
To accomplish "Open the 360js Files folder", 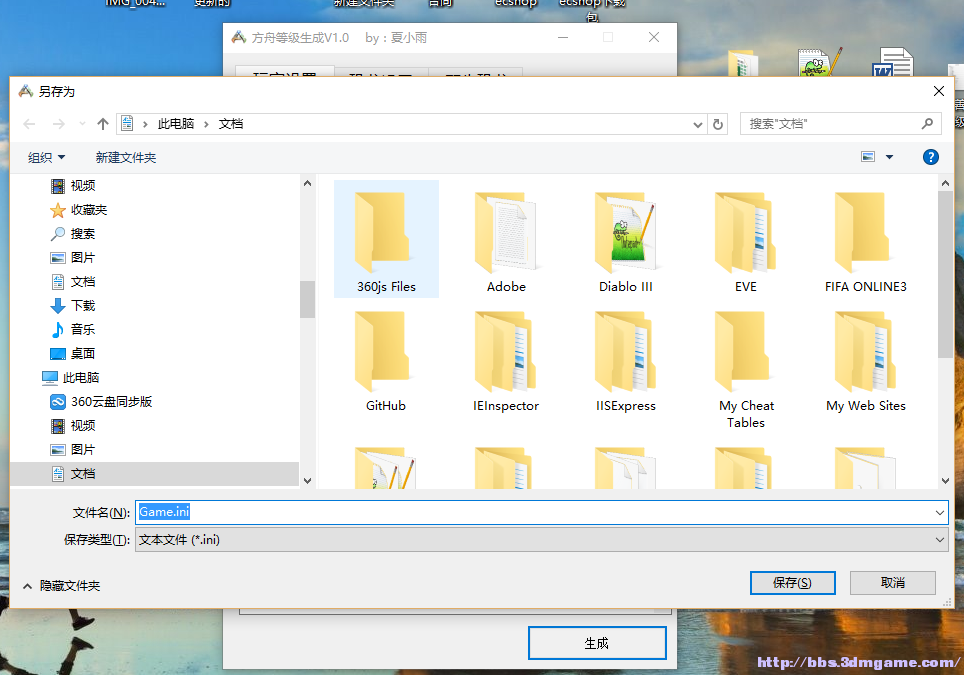I will pos(386,240).
